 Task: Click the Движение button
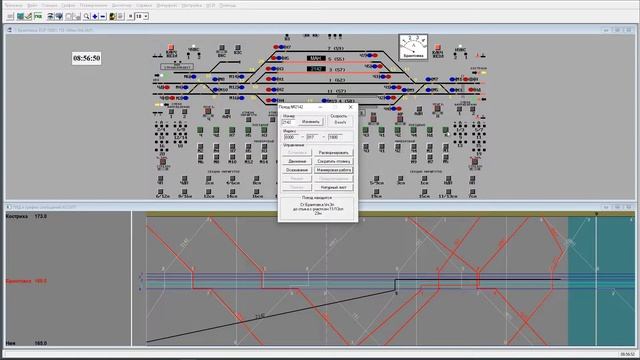(297, 161)
